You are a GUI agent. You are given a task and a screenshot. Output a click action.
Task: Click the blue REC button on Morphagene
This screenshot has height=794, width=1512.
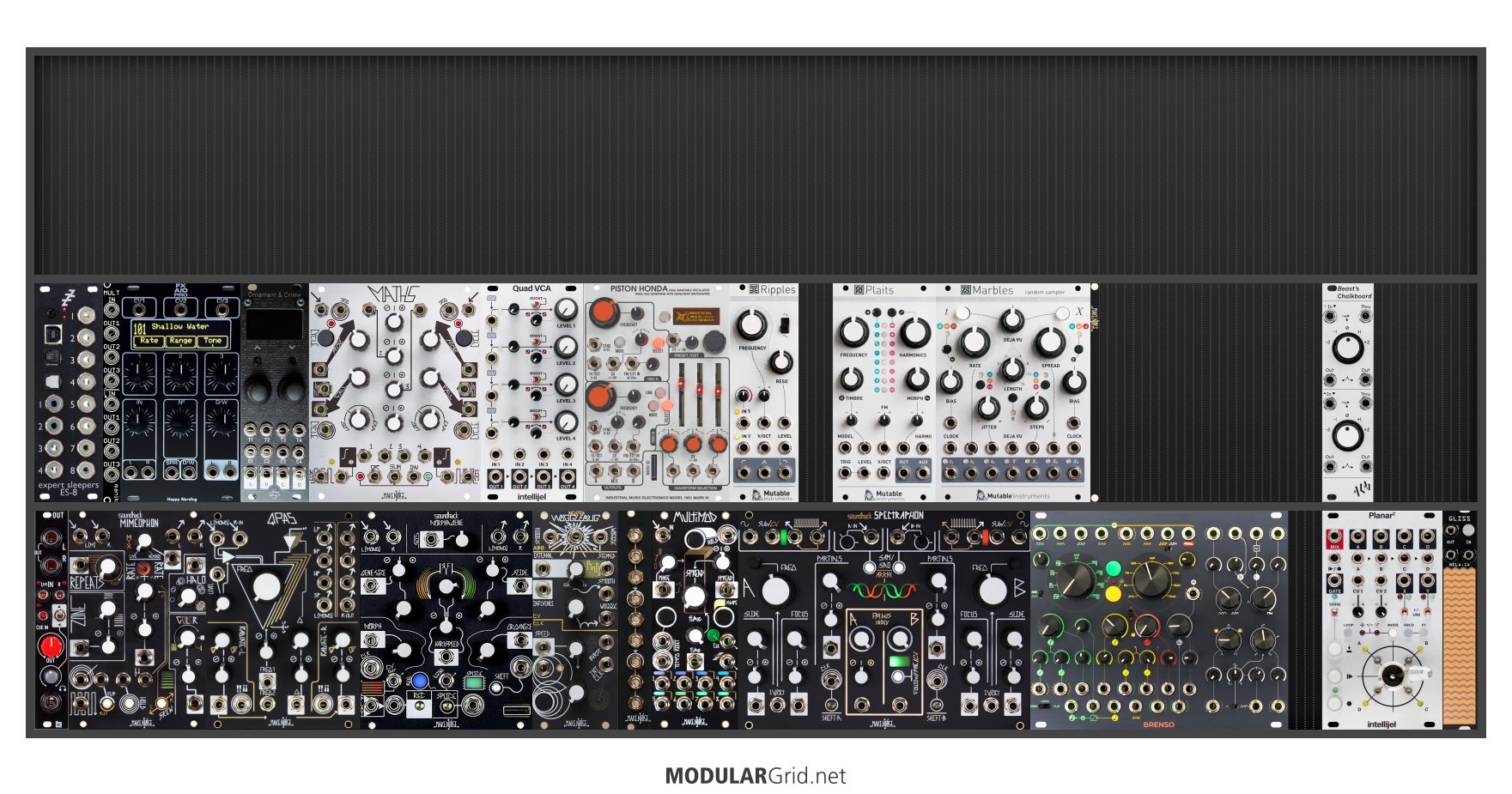(x=419, y=682)
